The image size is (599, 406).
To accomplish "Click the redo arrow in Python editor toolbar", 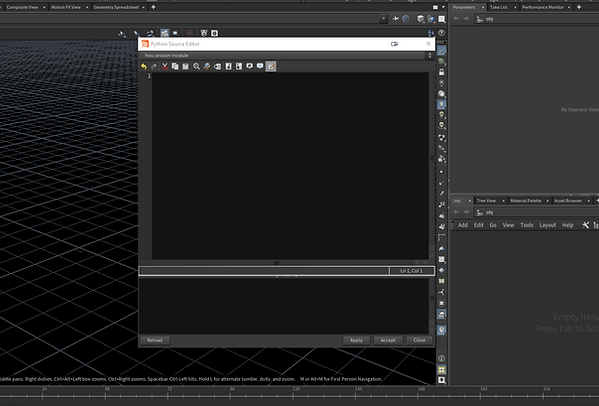I will click(x=154, y=66).
